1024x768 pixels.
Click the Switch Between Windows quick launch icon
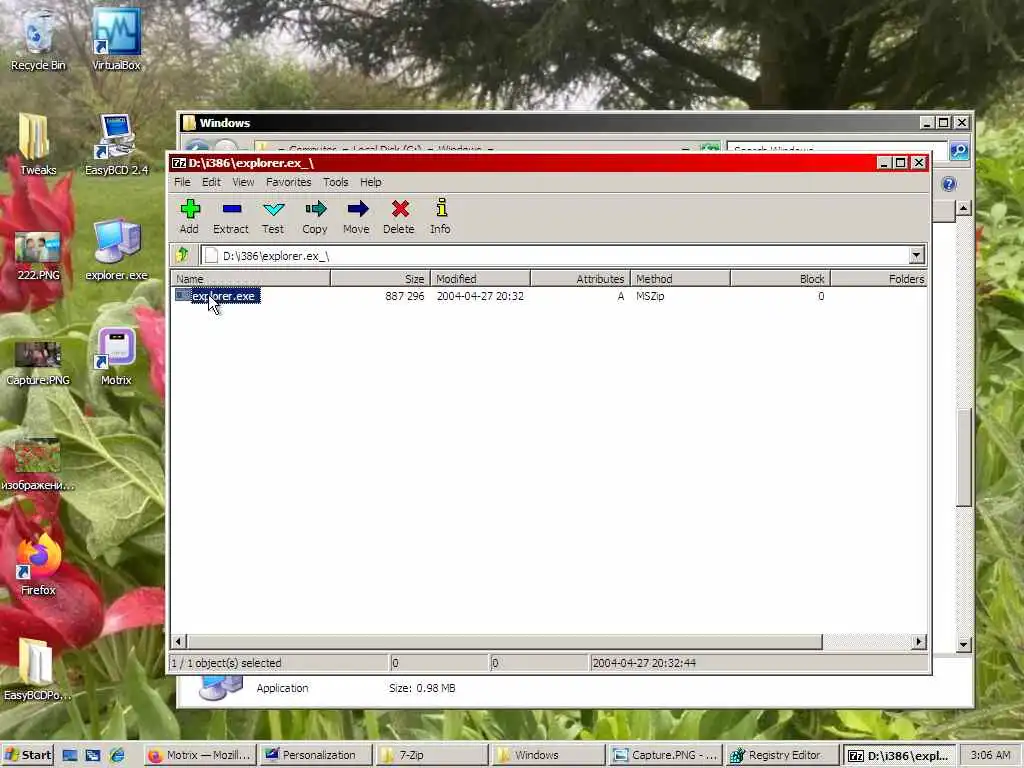(93, 755)
